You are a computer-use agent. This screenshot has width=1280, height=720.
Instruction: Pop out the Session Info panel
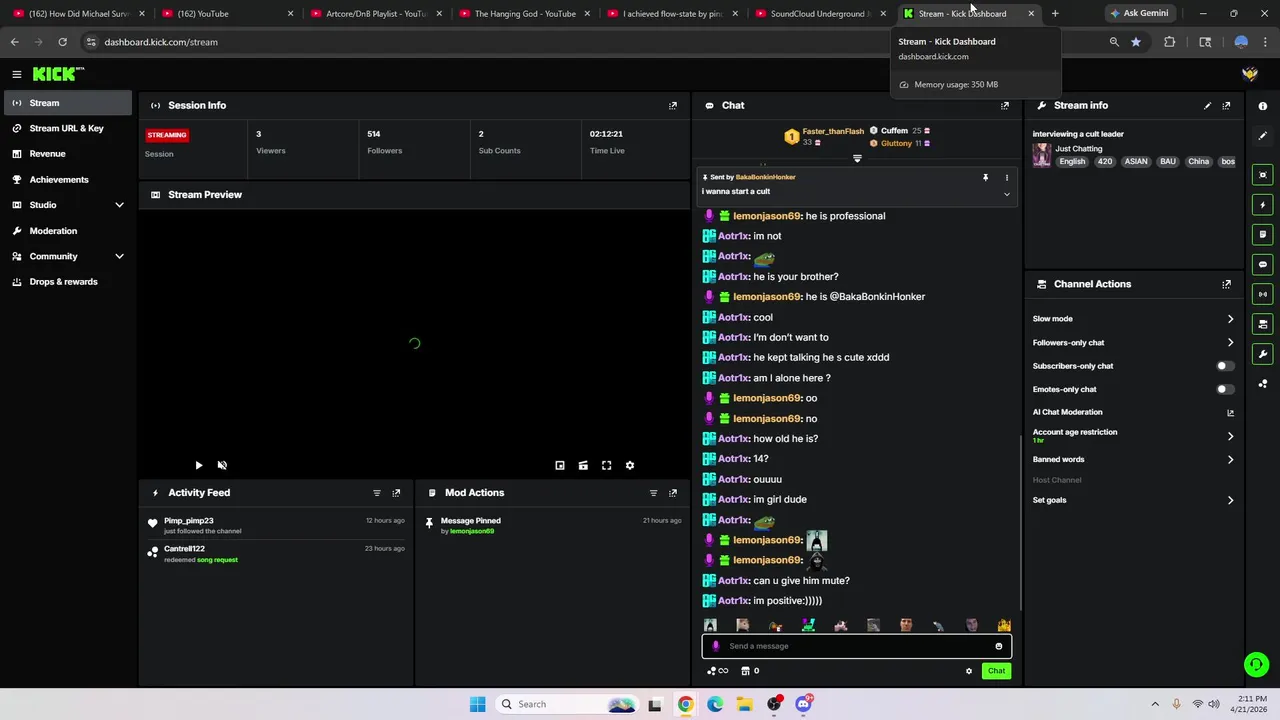673,105
